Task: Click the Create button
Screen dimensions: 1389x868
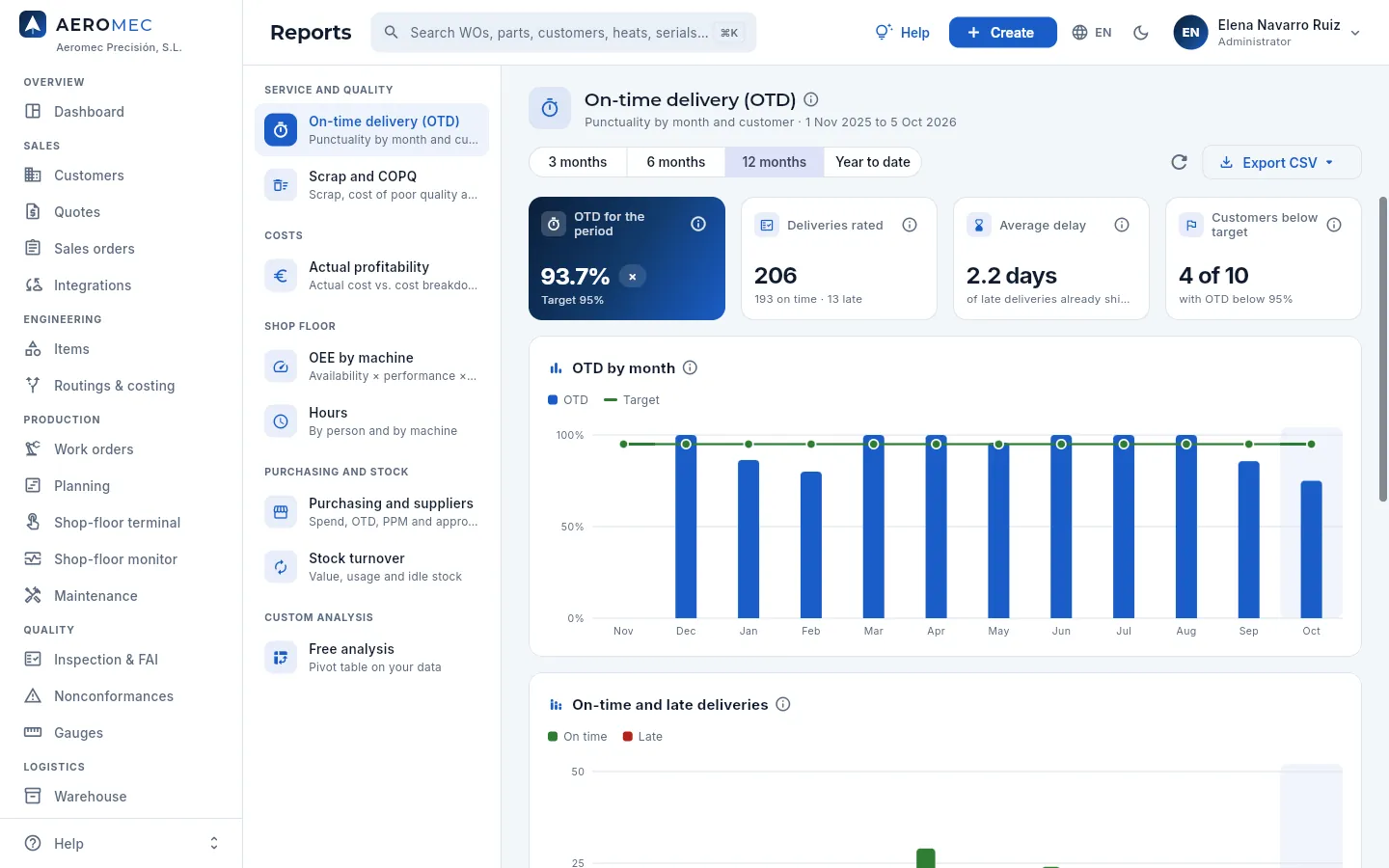Action: pos(1002,33)
